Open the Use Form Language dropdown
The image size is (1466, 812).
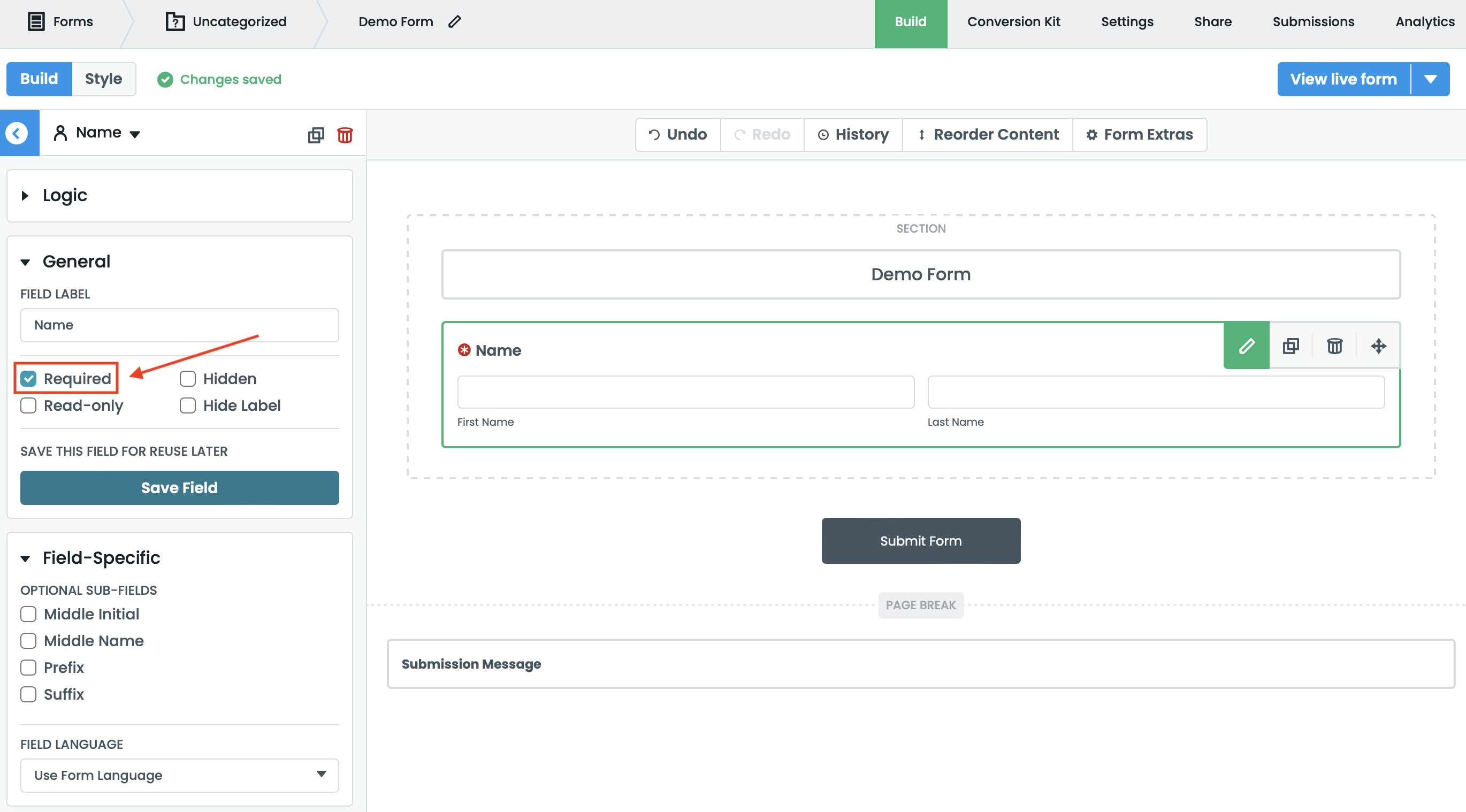[x=179, y=775]
